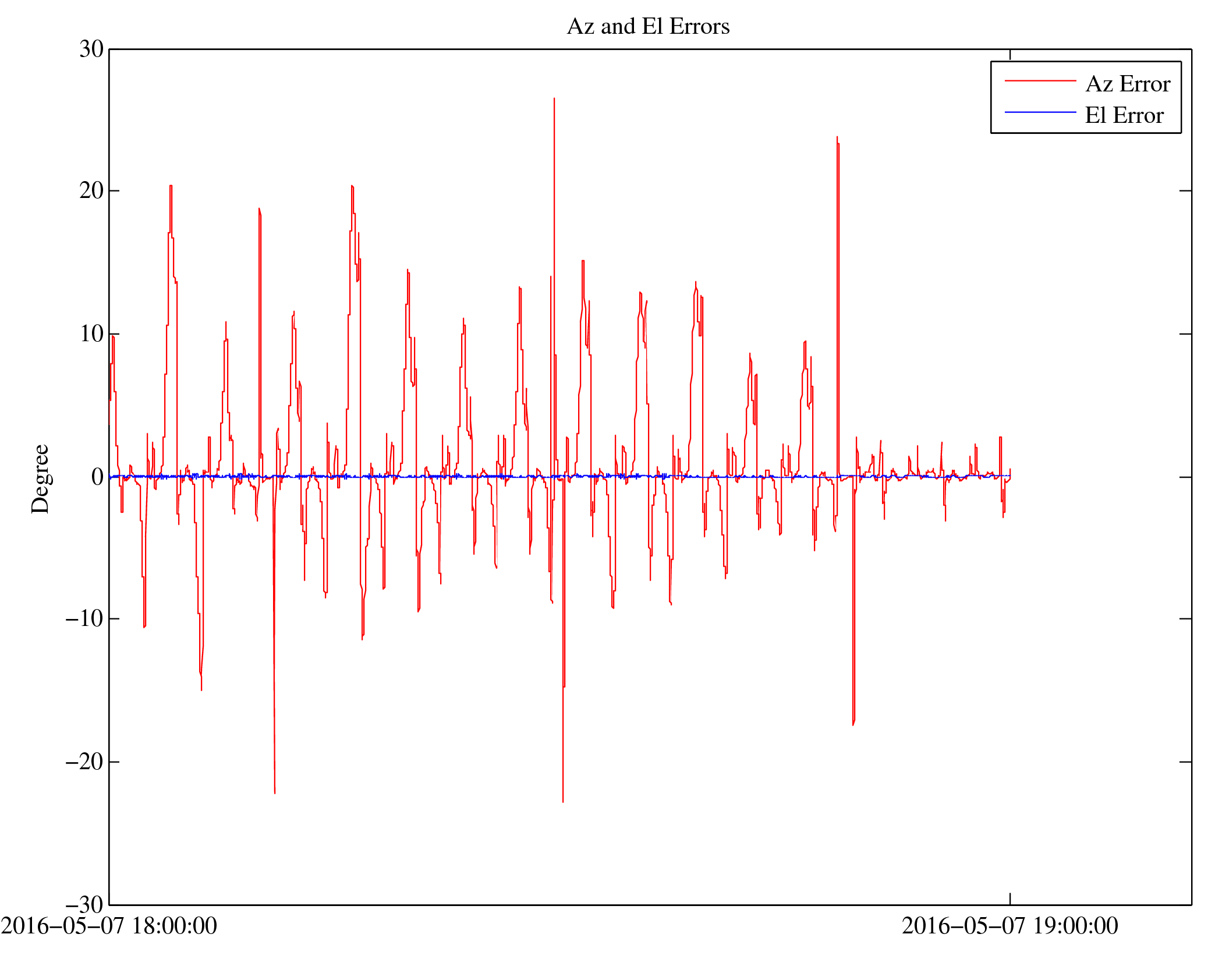Click the tallest red spike peak above 25
This screenshot has width=1208, height=980.
[x=554, y=99]
